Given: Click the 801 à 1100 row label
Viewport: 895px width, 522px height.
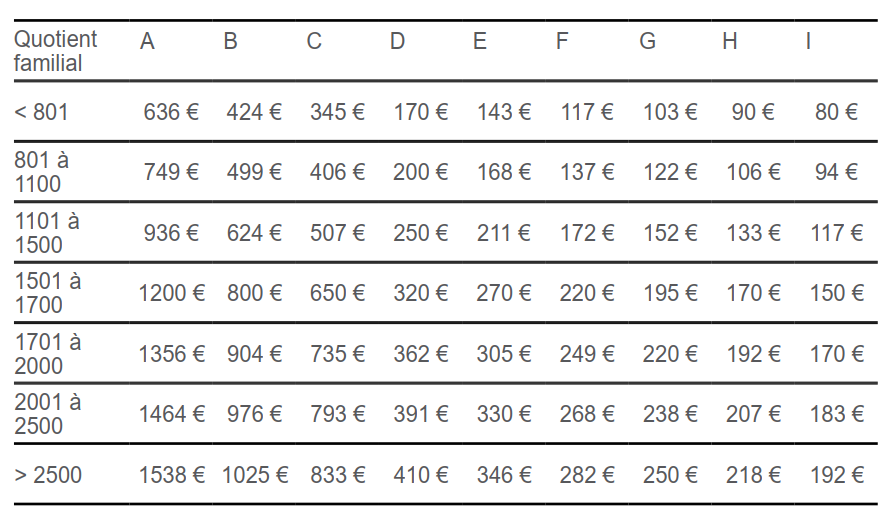Looking at the screenshot, I should 42,172.
